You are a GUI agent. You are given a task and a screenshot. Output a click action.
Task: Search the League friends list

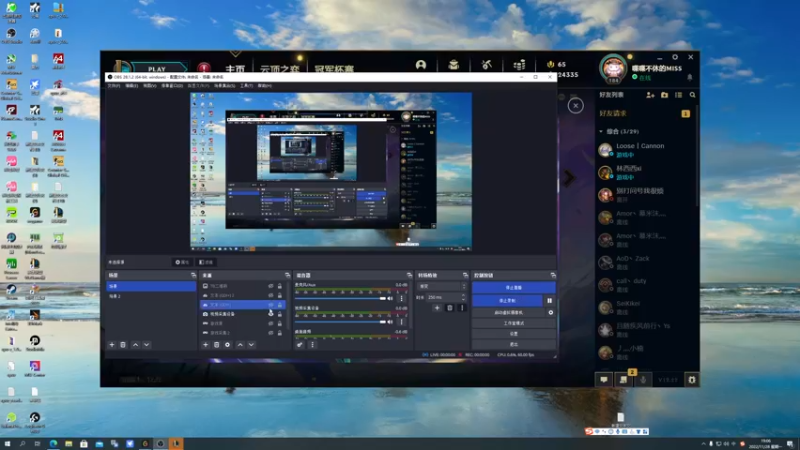[692, 95]
